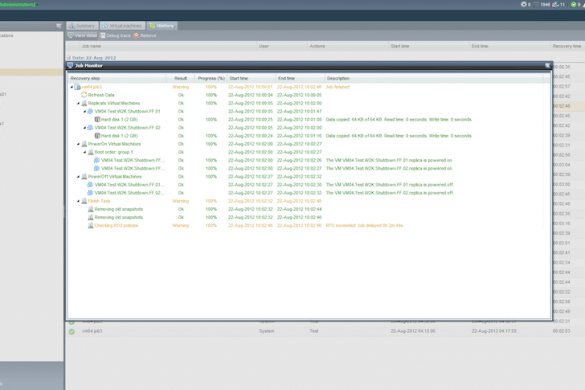585x390 pixels.
Task: Click the Boot order: group 1 icon
Action: point(91,152)
